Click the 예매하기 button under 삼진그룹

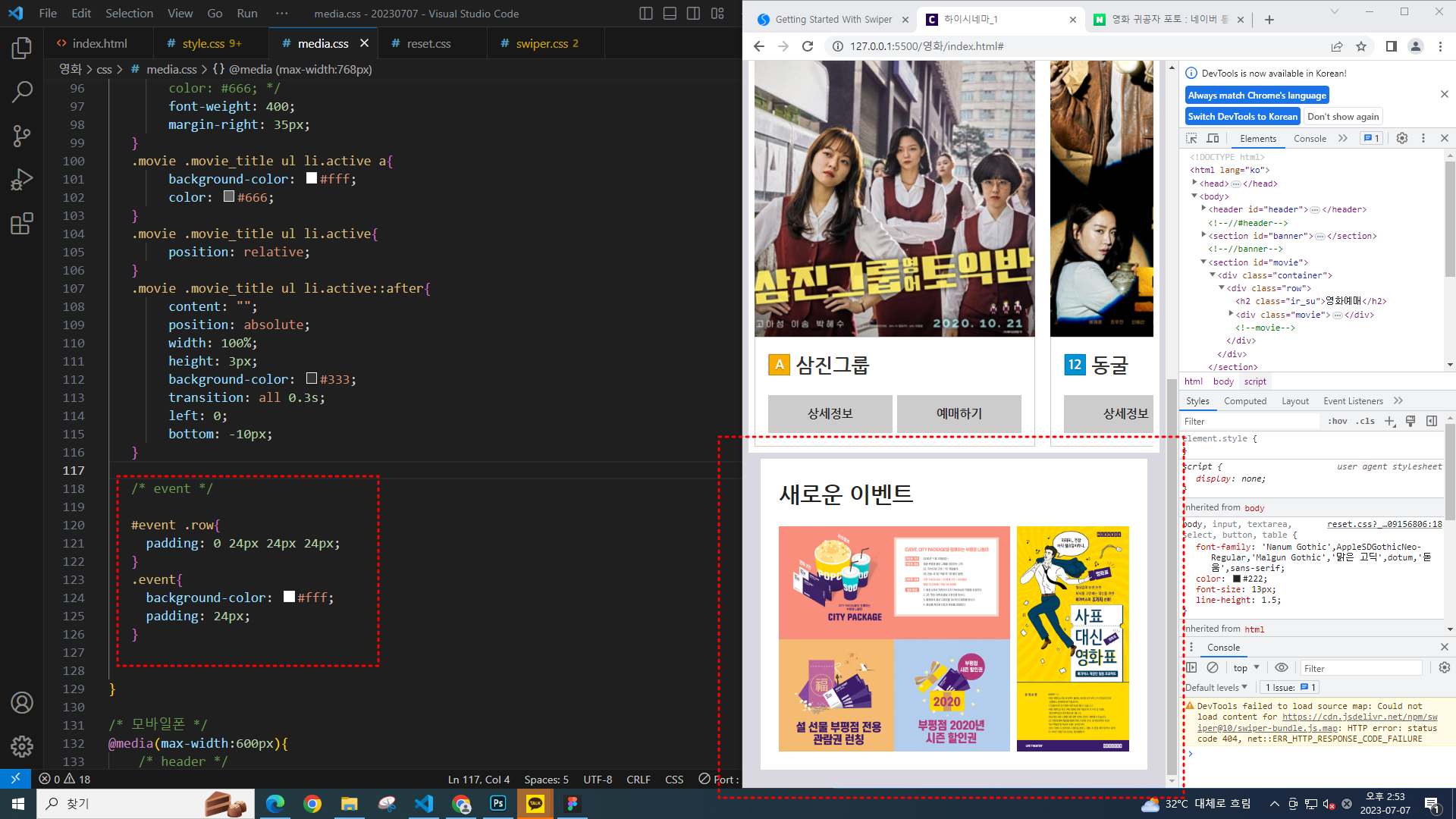[959, 413]
